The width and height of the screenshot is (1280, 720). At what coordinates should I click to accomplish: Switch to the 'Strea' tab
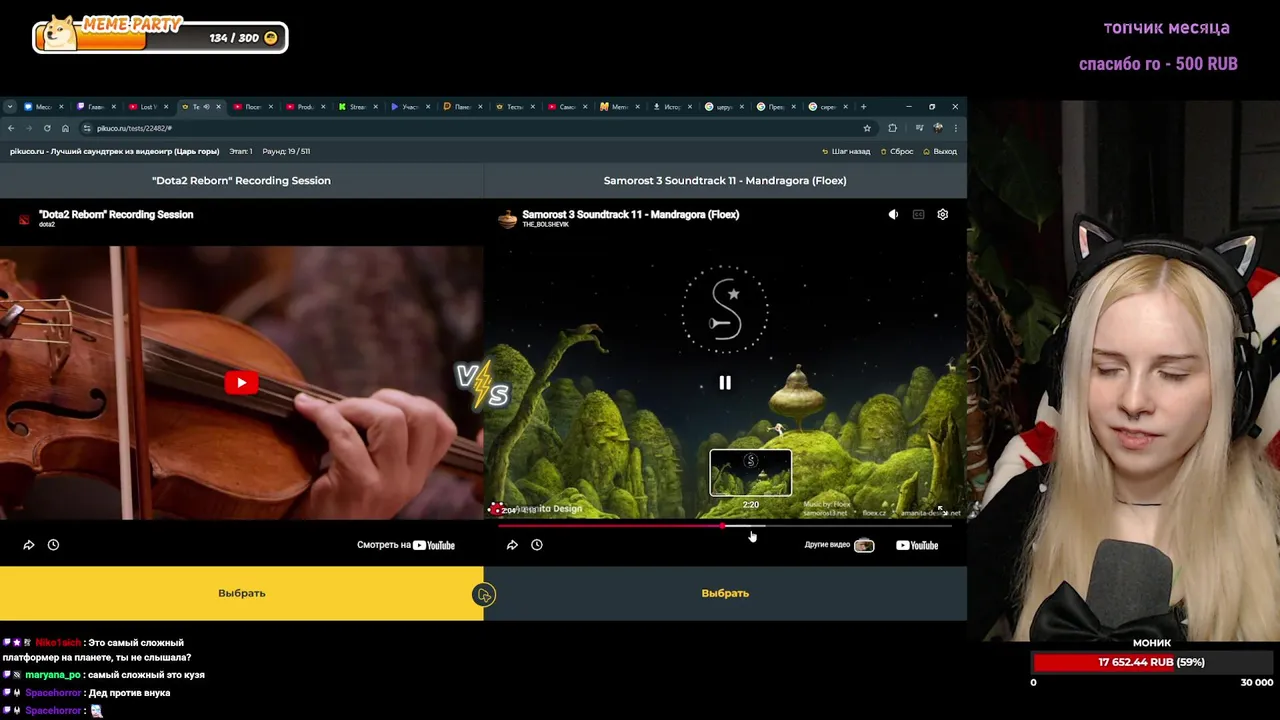tap(356, 107)
